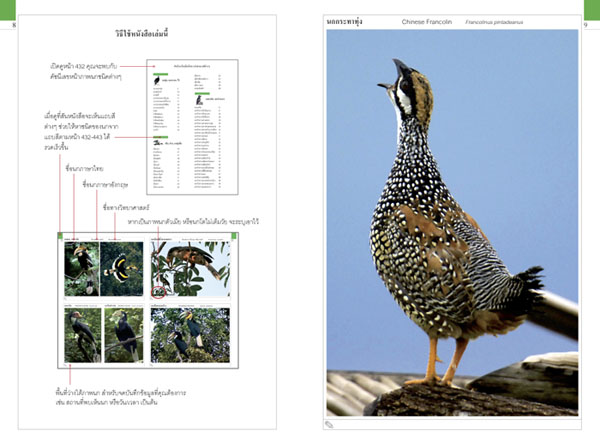Click the green corner tab beside page number 8
600x443 pixels.
(8, 10)
